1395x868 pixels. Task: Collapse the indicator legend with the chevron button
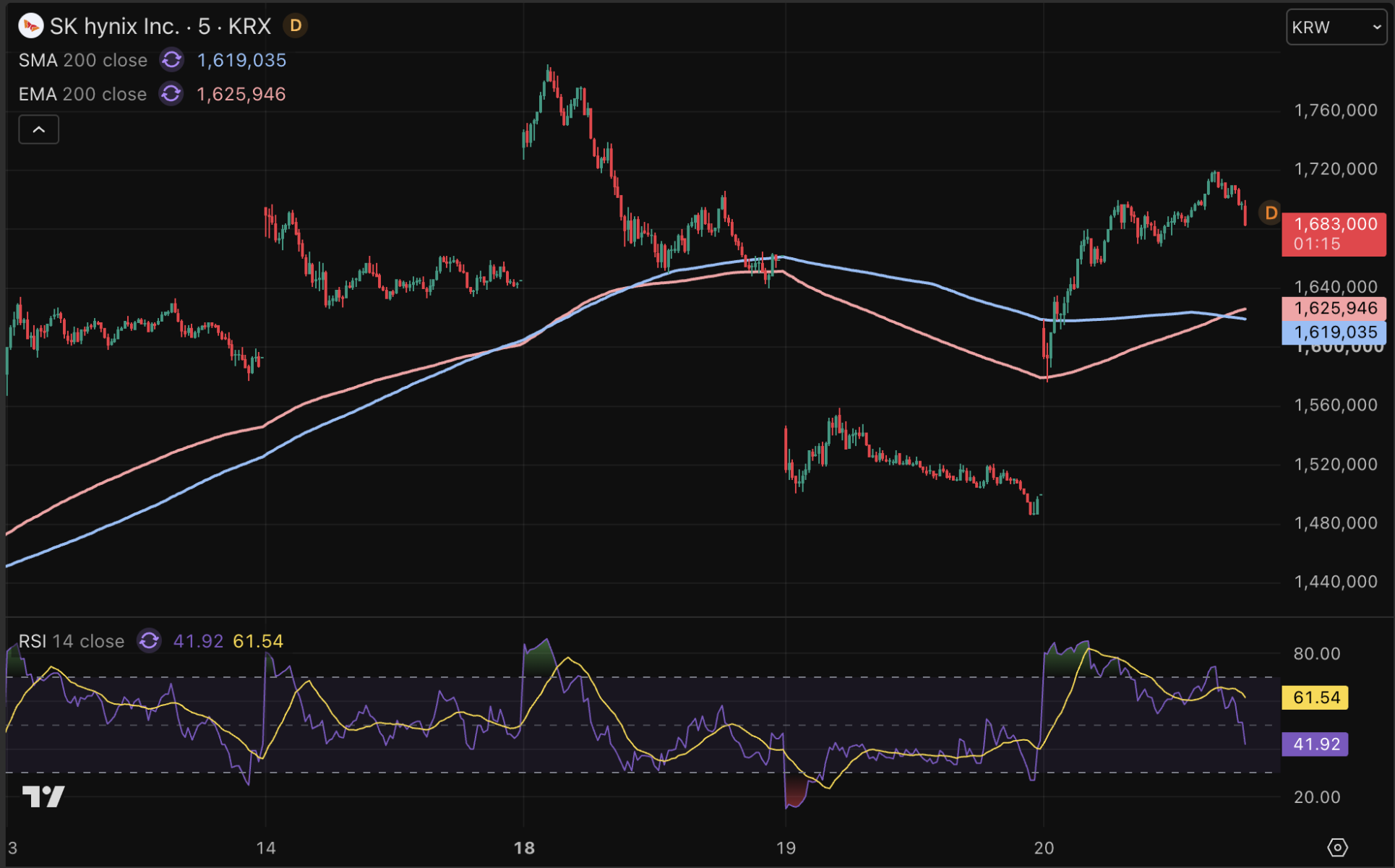click(39, 129)
